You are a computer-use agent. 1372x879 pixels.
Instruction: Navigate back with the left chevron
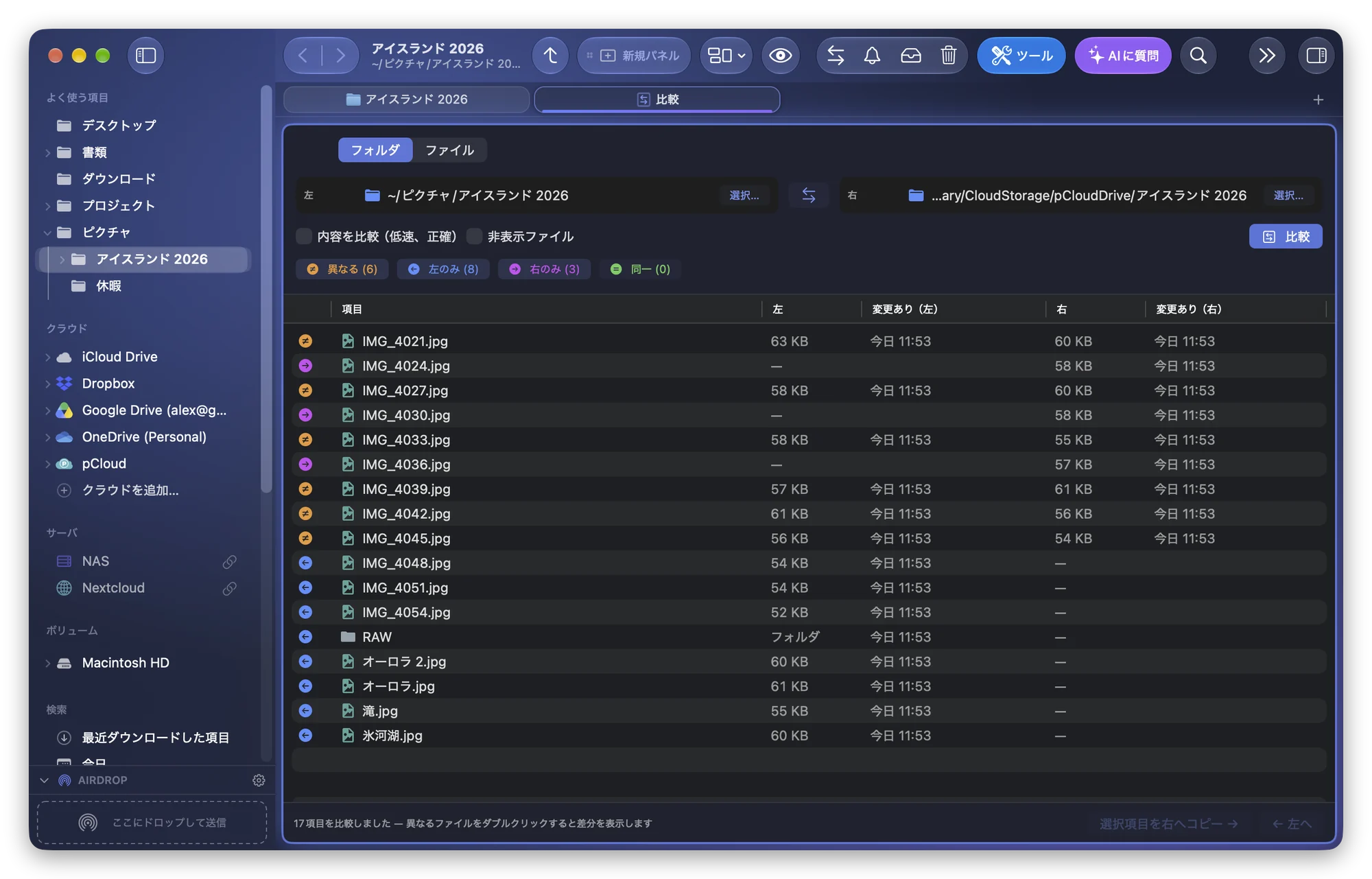(303, 56)
